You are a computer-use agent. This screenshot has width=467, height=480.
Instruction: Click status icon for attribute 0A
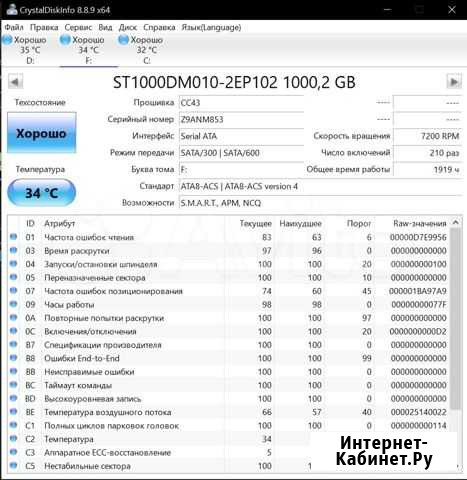point(13,317)
